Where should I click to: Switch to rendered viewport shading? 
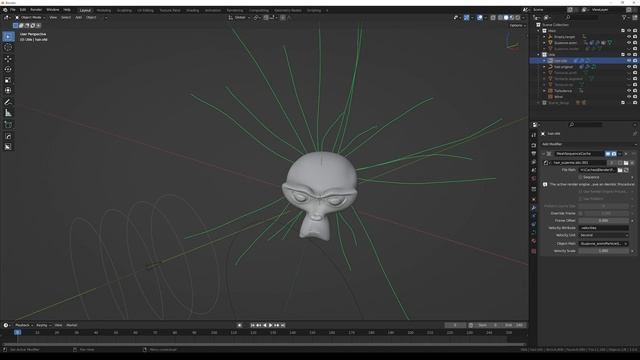518,18
